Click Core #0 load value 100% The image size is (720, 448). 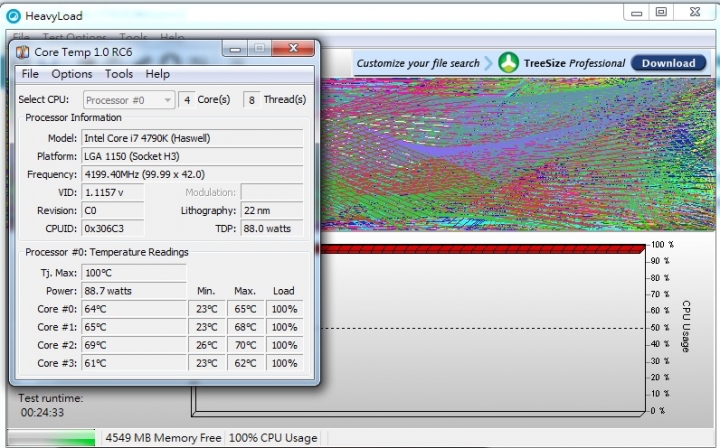pos(284,309)
